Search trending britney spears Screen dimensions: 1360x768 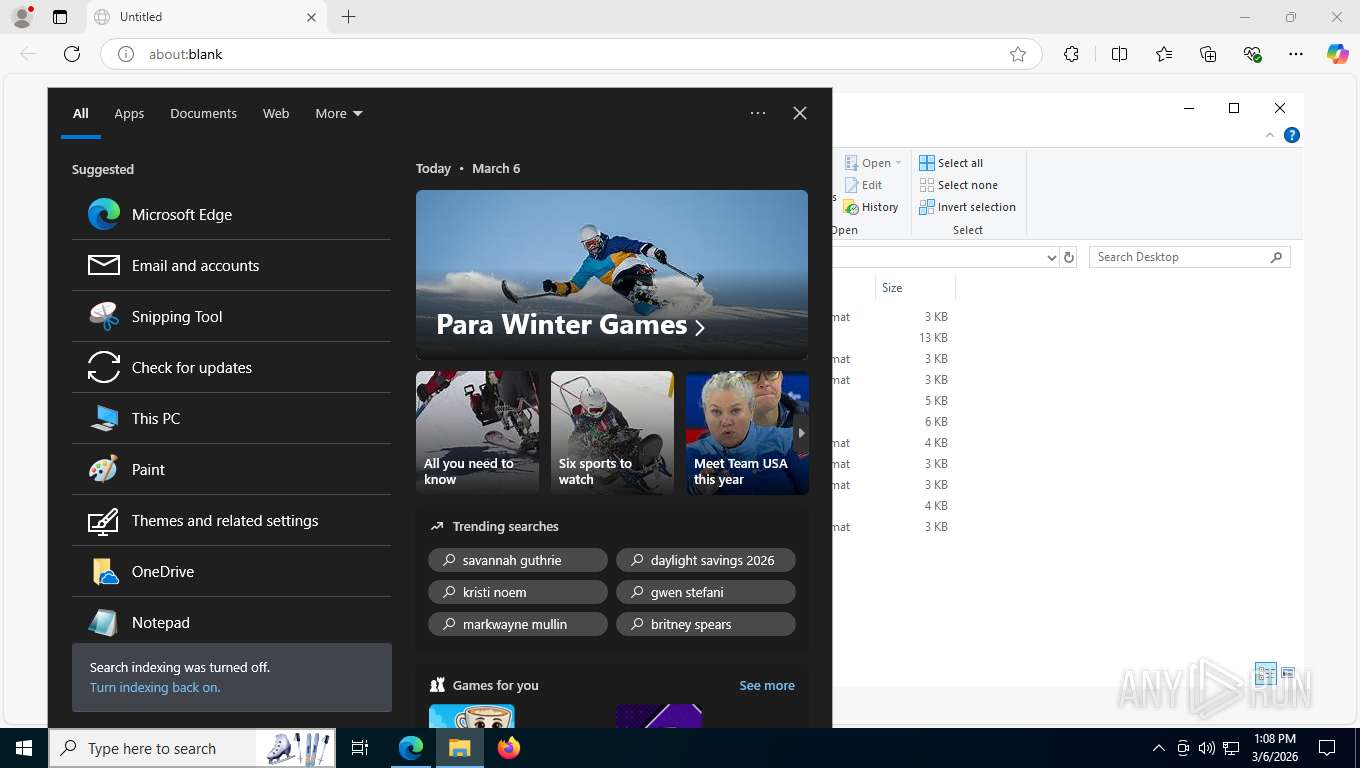click(706, 624)
